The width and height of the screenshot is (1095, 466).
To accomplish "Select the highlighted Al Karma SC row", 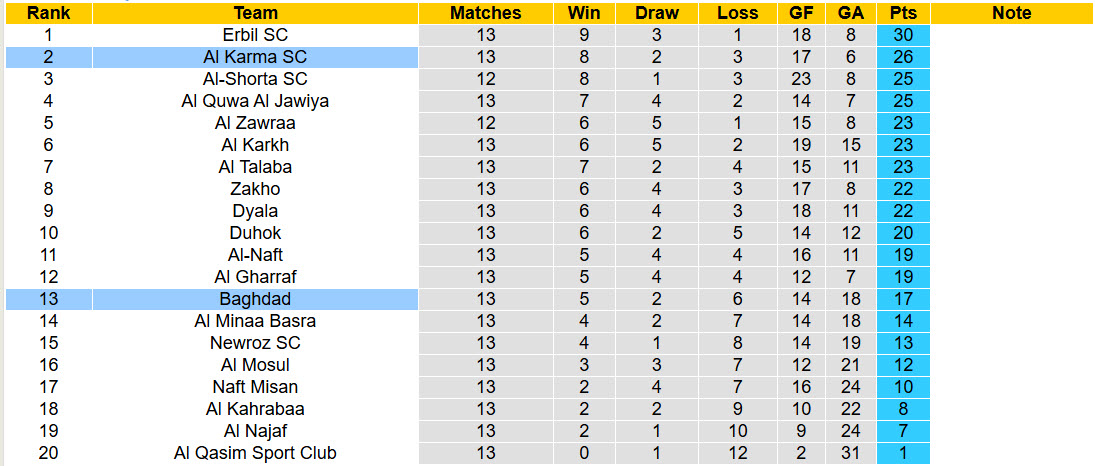I will tap(255, 57).
